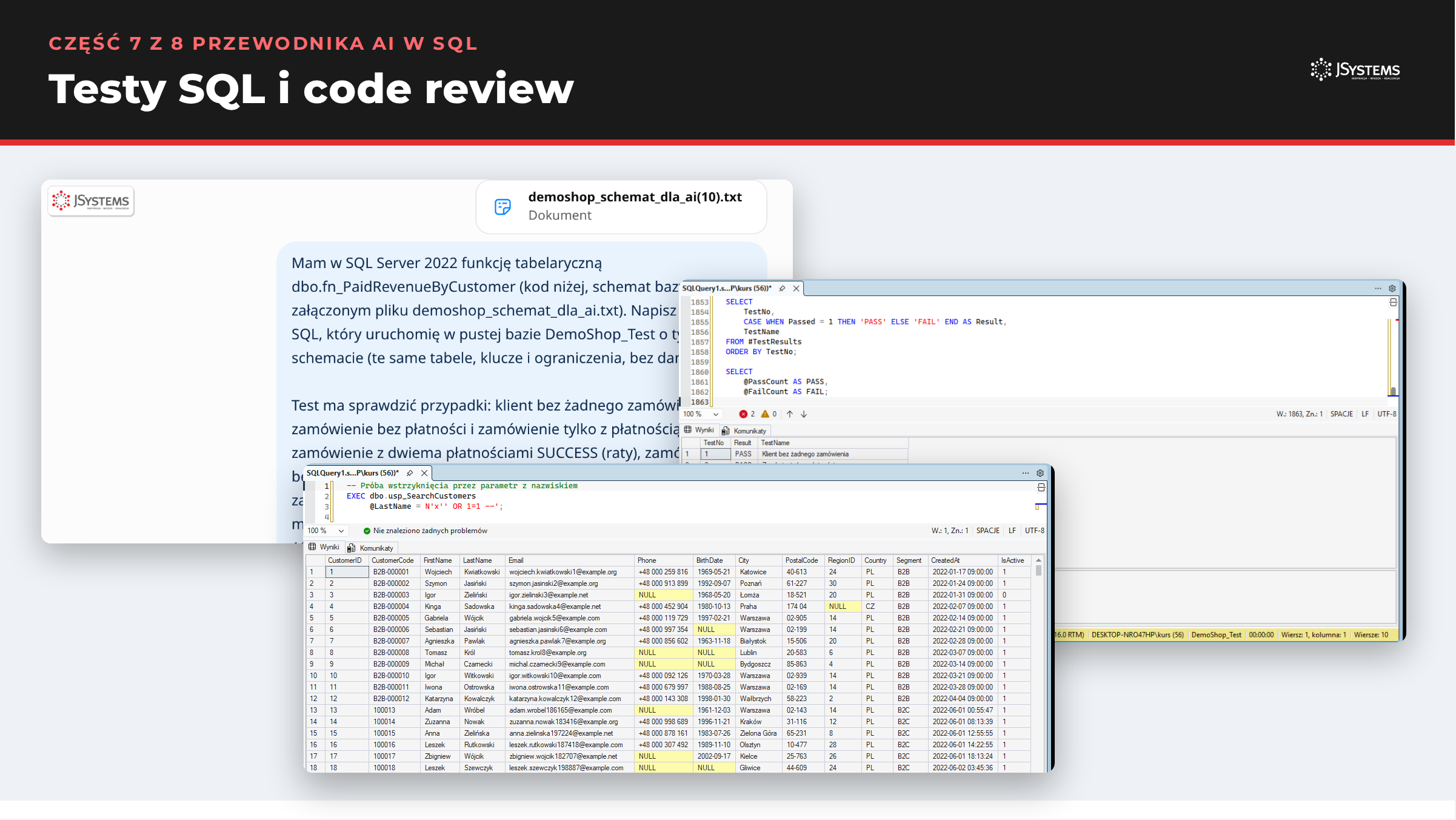This screenshot has height=820, width=1456.
Task: Click the DemoShop_Test database in the status bar
Action: [1216, 634]
